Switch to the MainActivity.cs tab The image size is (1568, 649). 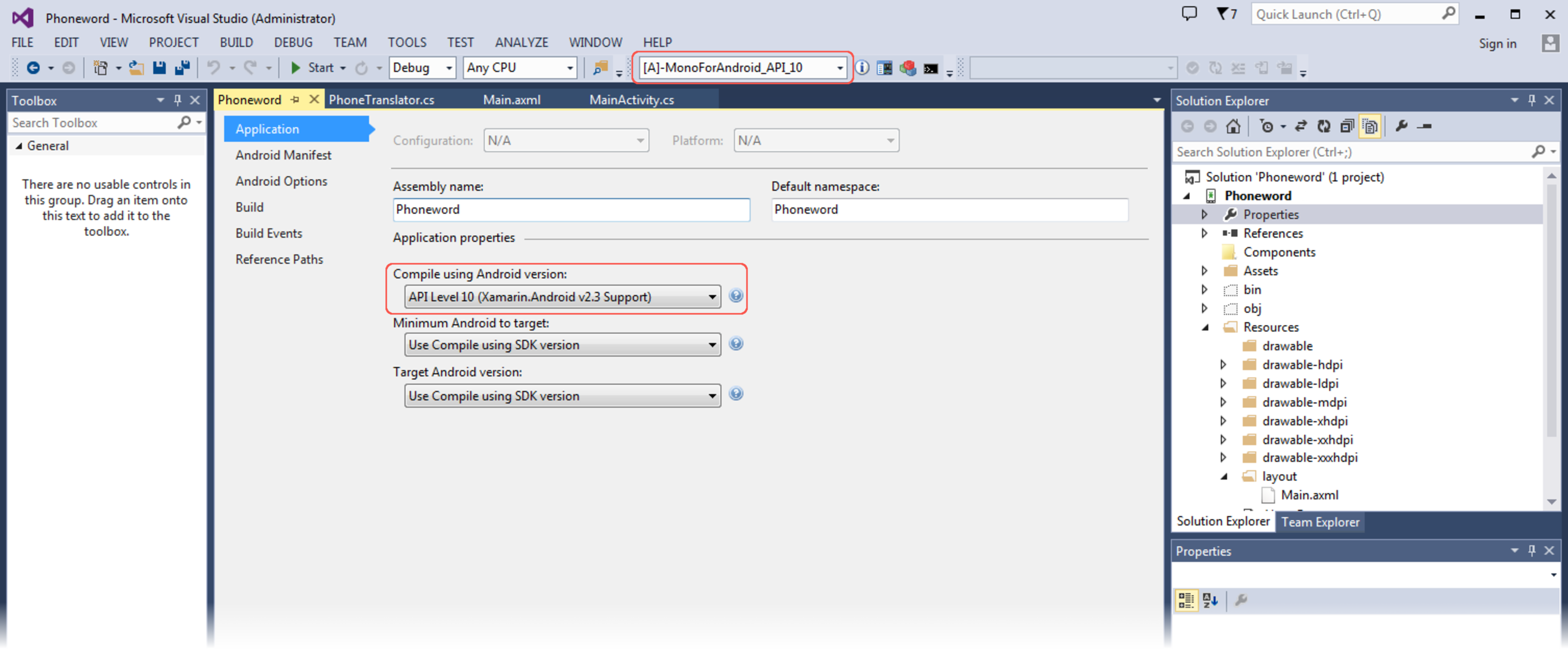tap(631, 100)
